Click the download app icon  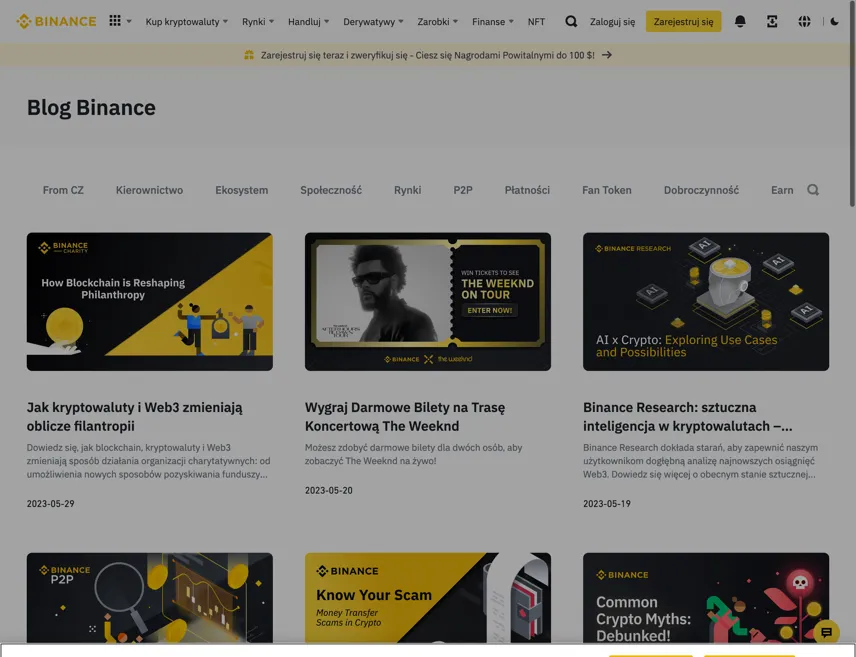click(x=772, y=21)
